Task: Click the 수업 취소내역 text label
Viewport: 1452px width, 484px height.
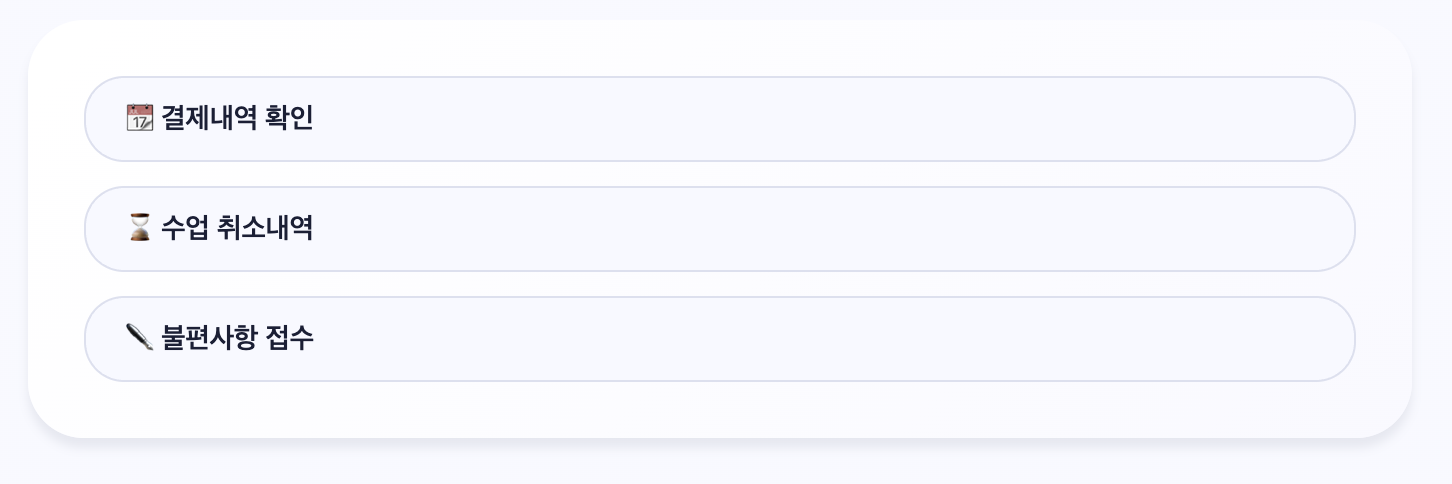Action: [x=237, y=229]
